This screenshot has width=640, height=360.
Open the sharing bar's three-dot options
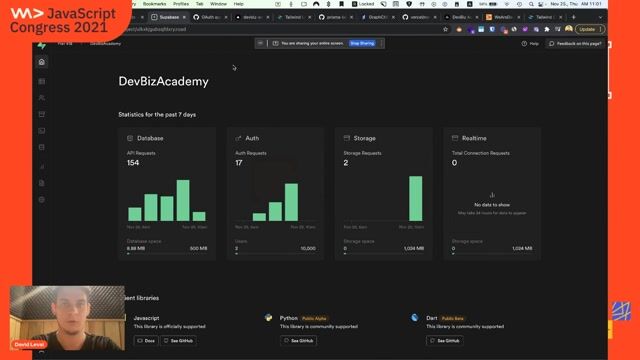(x=381, y=43)
